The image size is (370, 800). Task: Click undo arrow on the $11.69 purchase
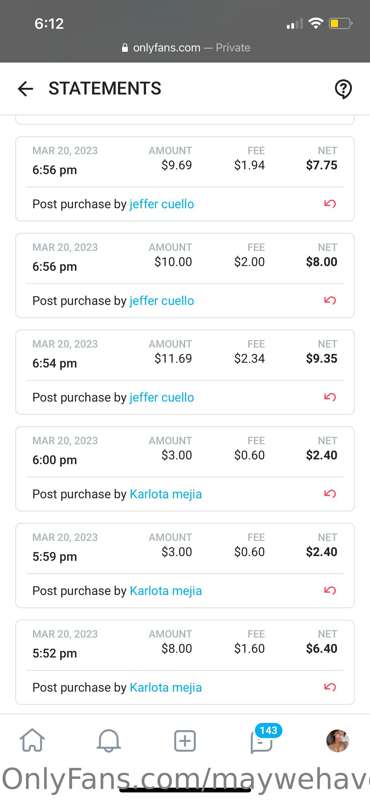coord(330,396)
